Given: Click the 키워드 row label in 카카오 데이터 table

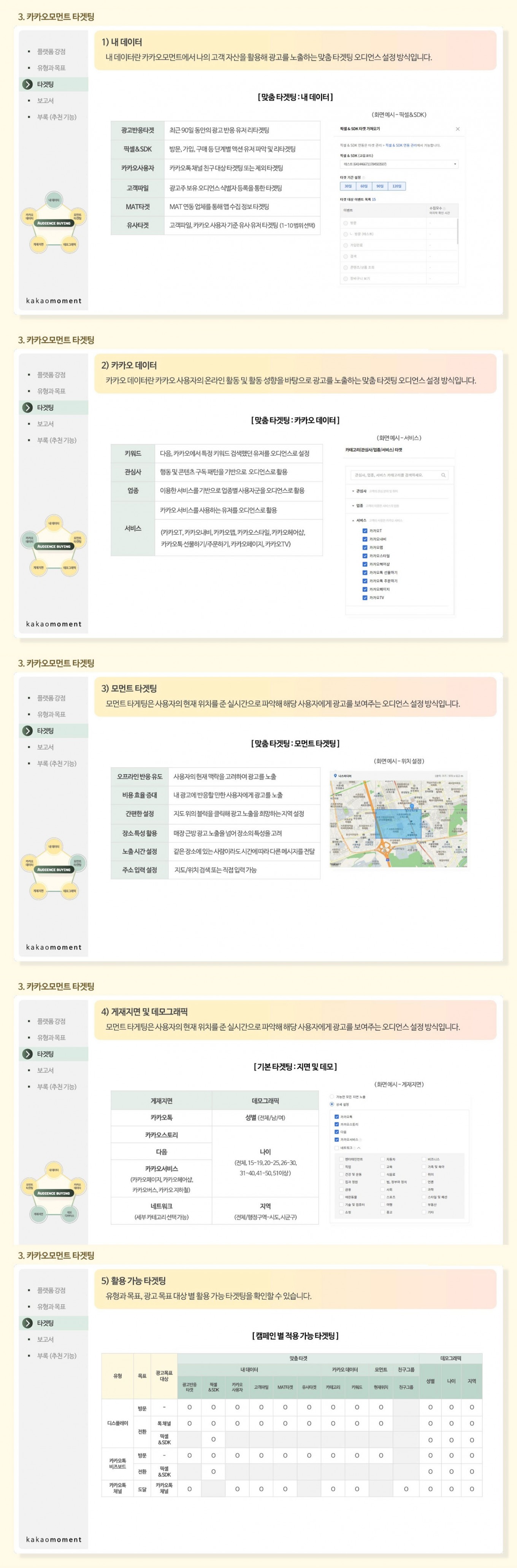Looking at the screenshot, I should click(133, 454).
